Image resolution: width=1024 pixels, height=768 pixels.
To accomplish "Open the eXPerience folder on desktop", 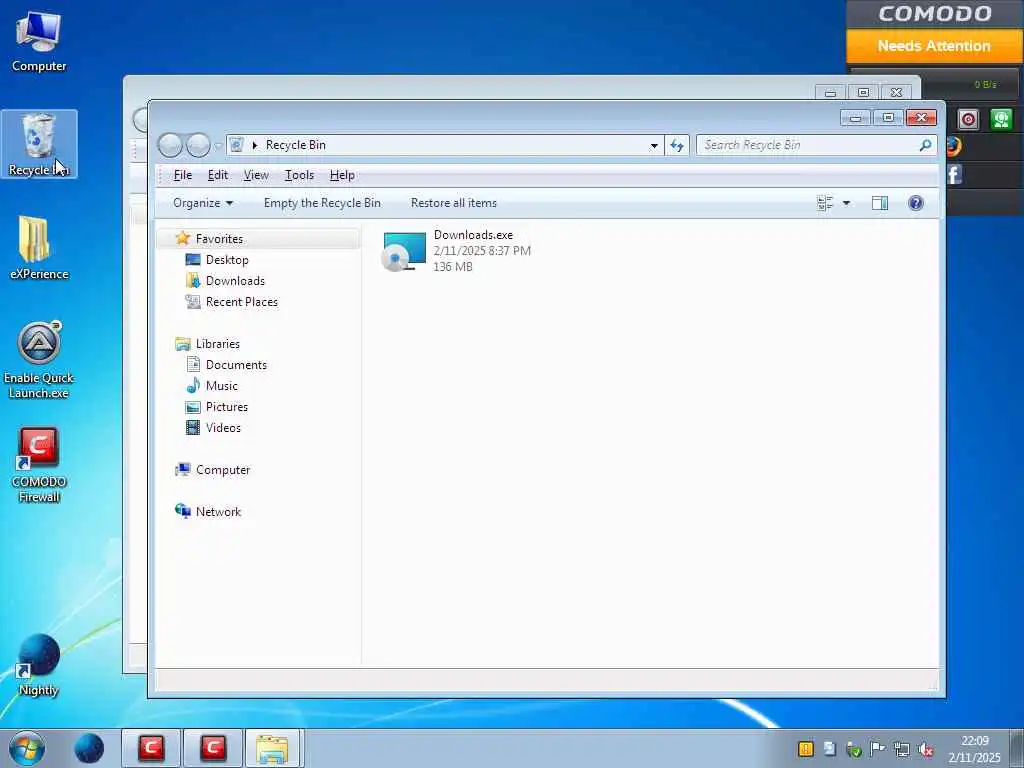I will pos(39,248).
